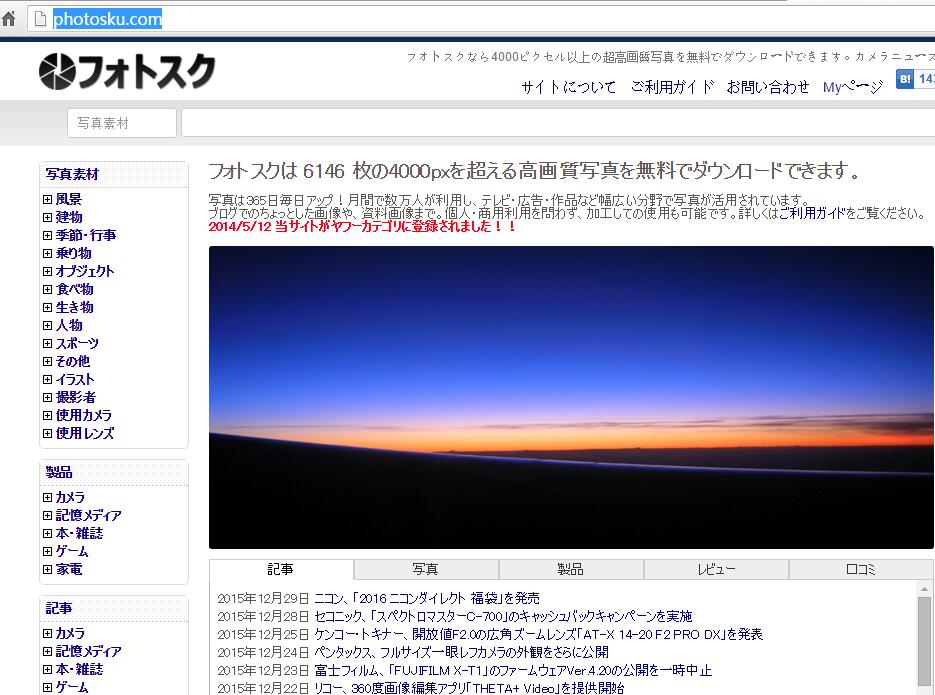935x695 pixels.
Task: Click the article list scrollbar thumb
Action: 924,641
